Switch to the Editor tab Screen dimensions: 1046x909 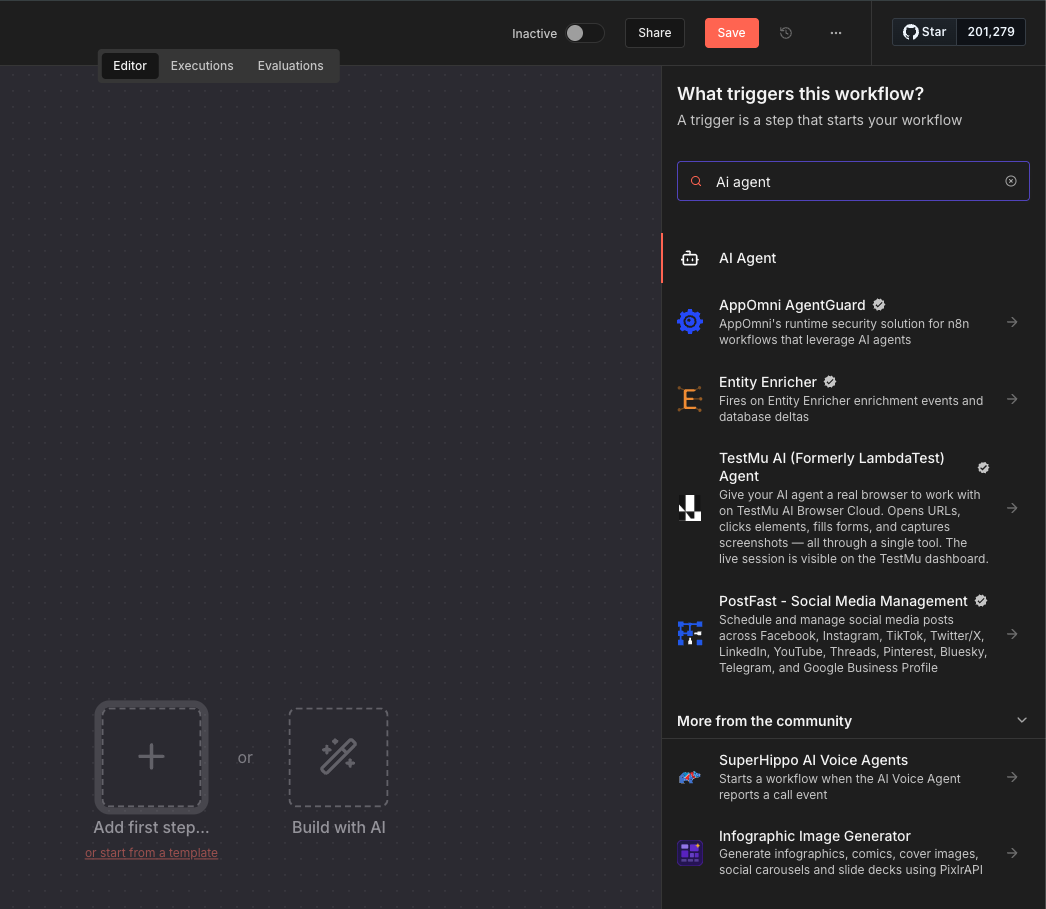[130, 66]
